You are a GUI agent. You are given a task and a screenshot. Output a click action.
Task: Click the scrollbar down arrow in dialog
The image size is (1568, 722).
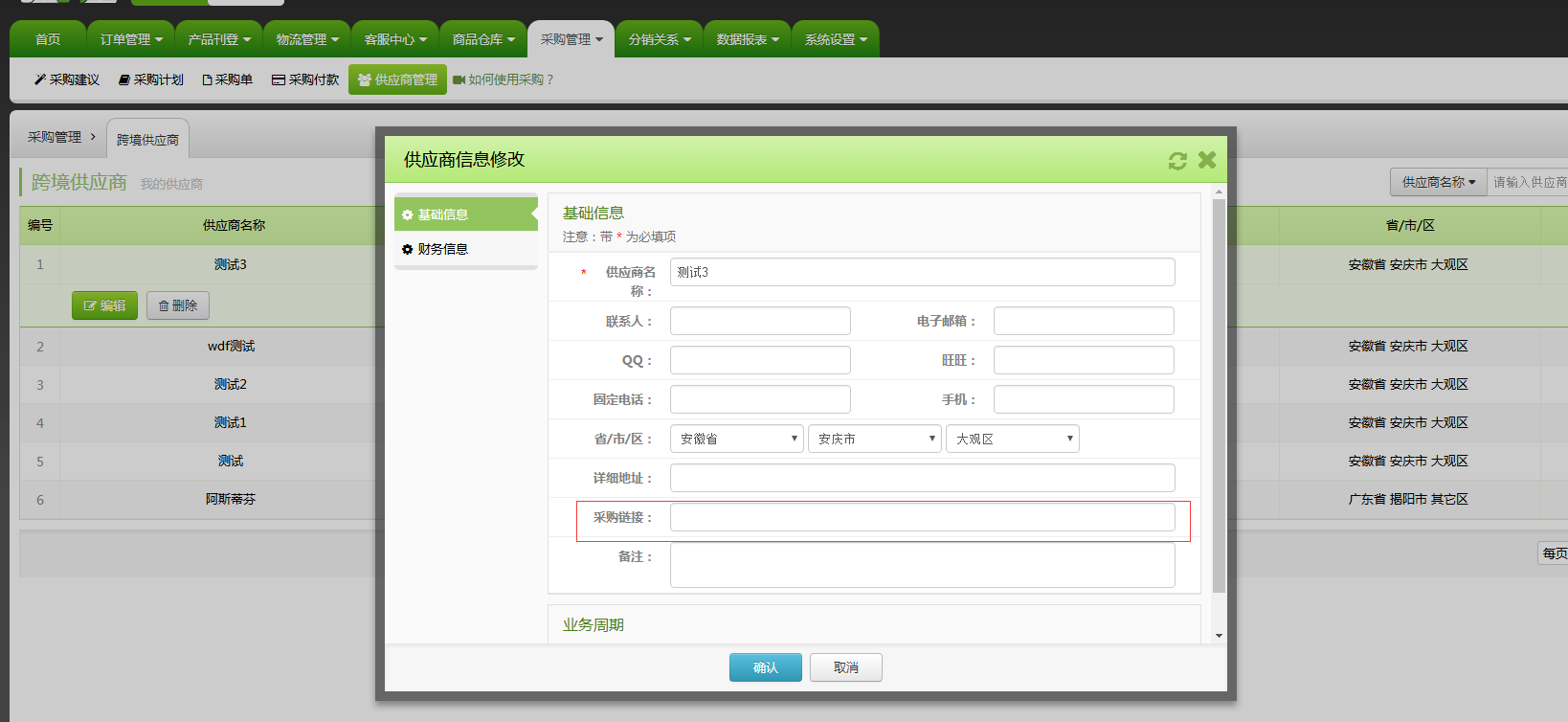click(1219, 636)
